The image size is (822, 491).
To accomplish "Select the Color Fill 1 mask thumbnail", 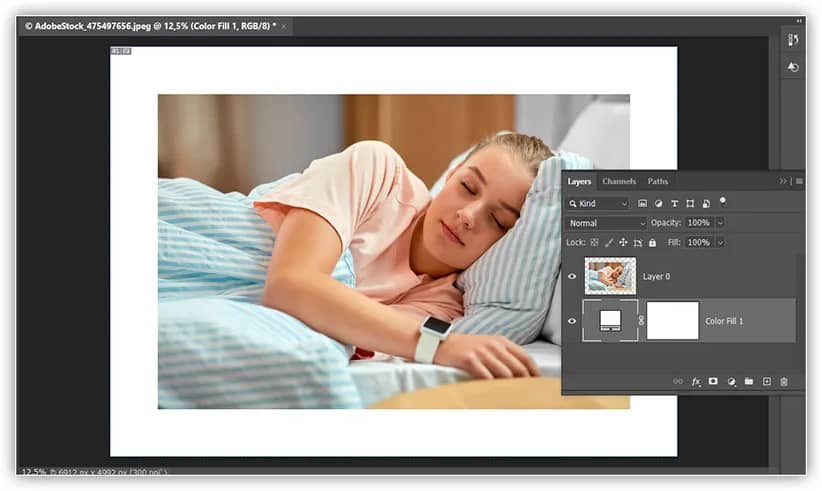I will pyautogui.click(x=672, y=321).
